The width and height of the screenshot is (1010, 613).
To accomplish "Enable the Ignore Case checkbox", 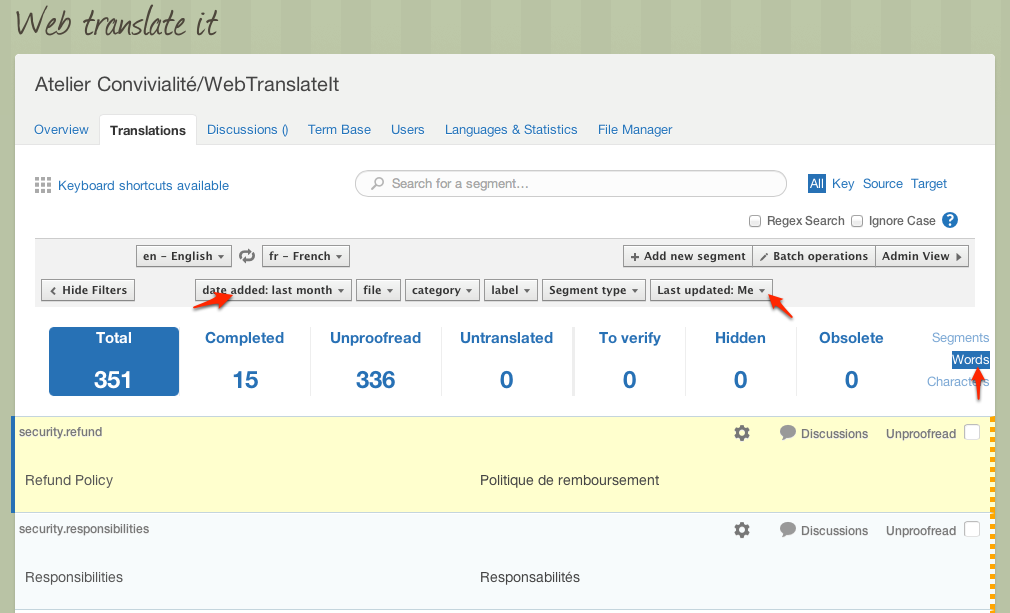I will [x=857, y=221].
